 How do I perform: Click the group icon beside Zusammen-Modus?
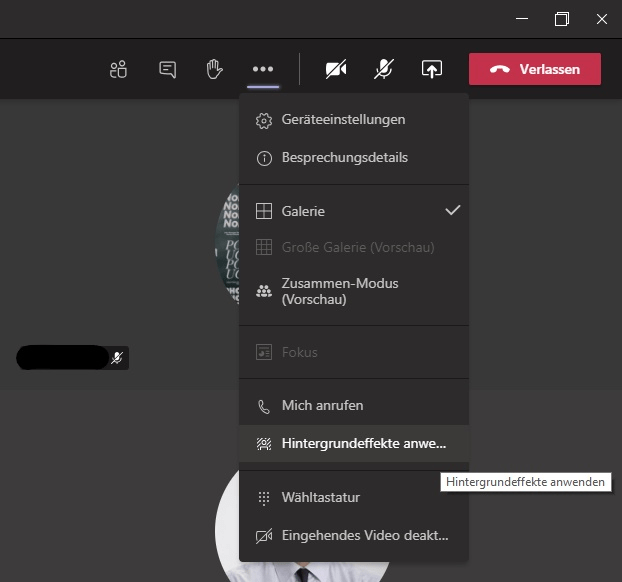(x=264, y=292)
